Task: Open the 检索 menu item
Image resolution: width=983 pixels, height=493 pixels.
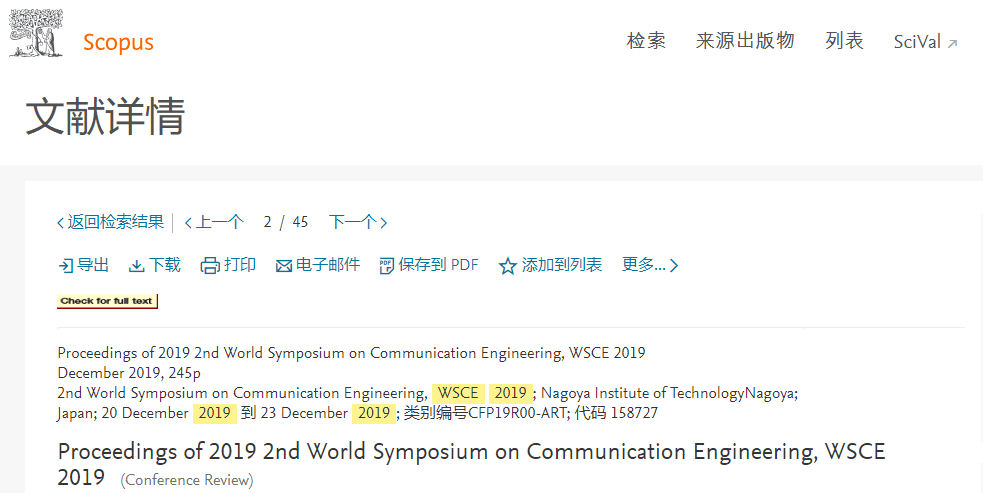Action: pos(646,41)
